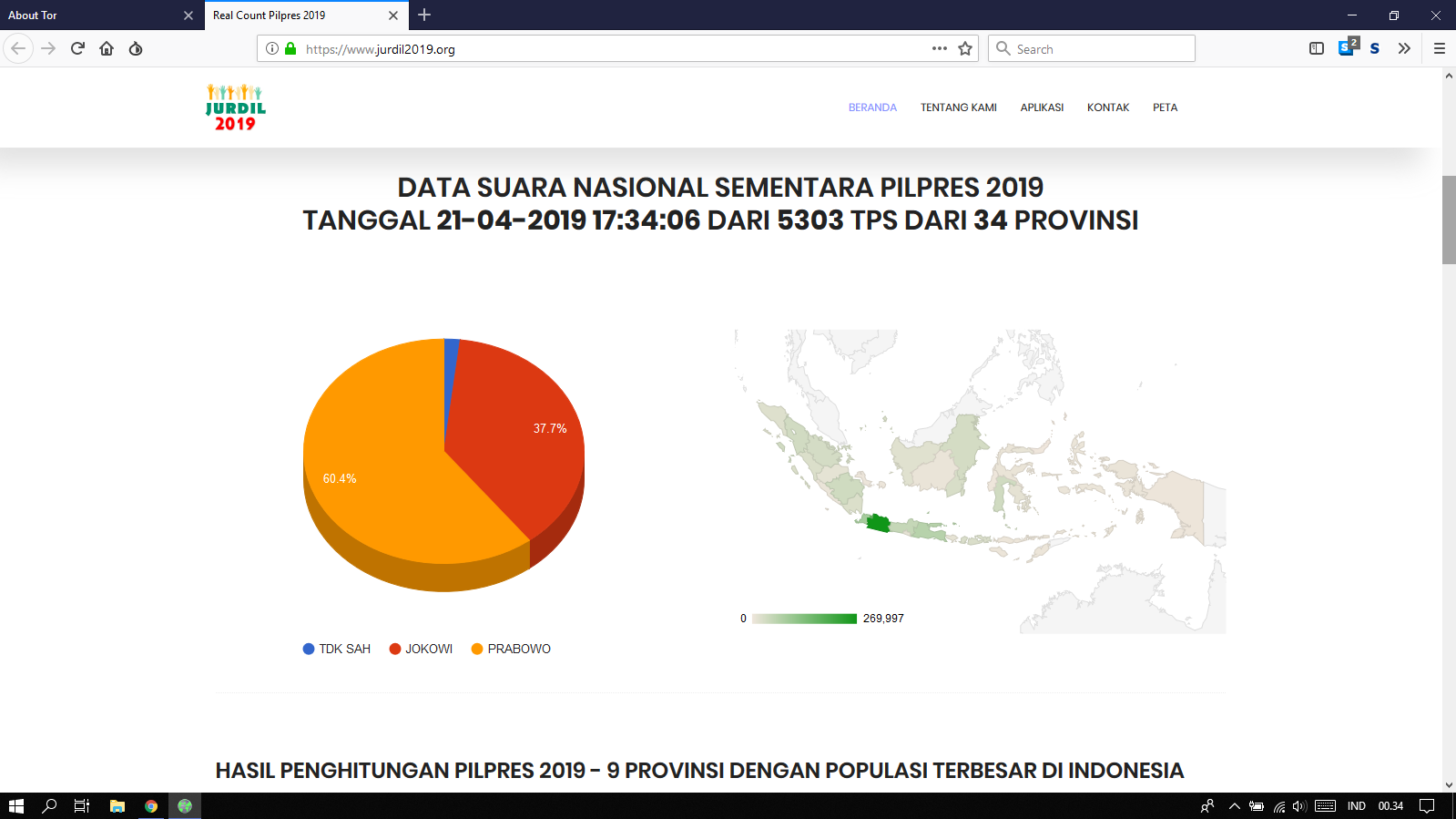Open the volume control in tray
Image resolution: width=1456 pixels, height=819 pixels.
1299,806
